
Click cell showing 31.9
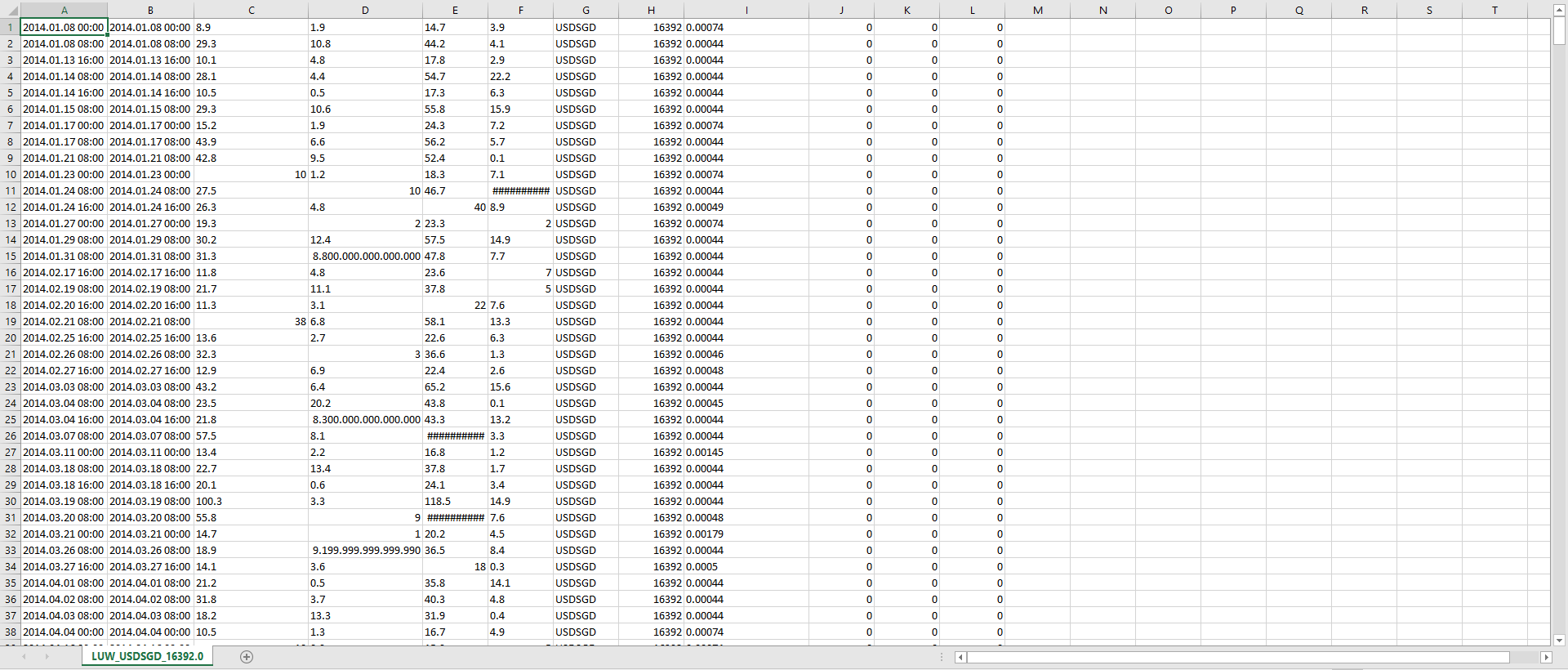(455, 615)
